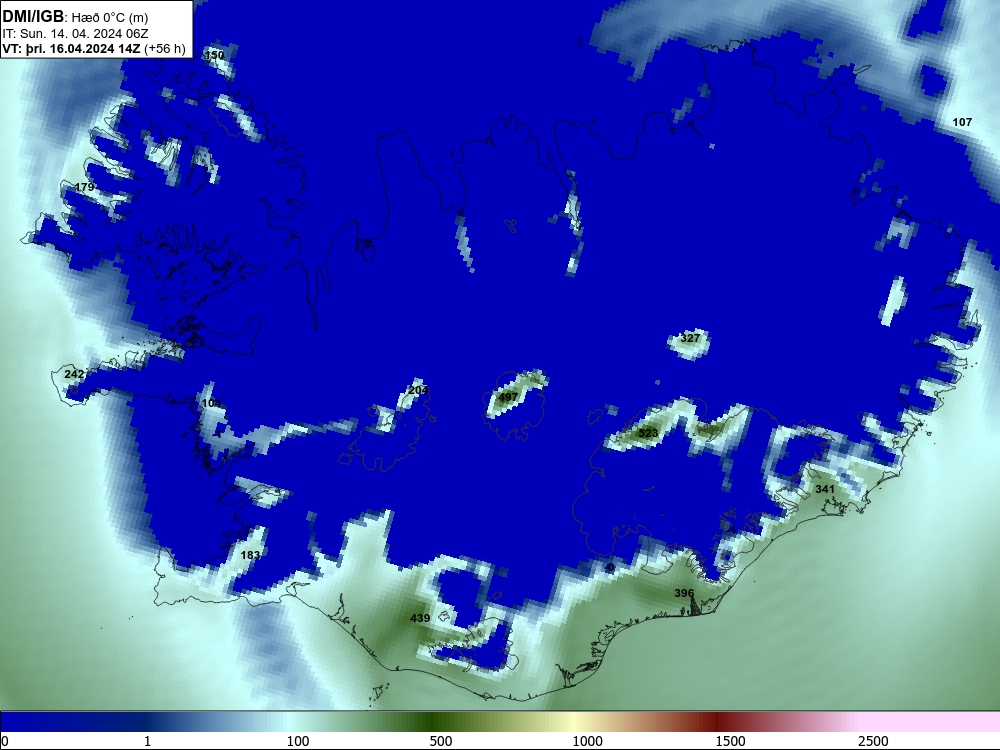Click the 1000 tick on the colour scale
This screenshot has width=1000, height=750.
point(587,741)
